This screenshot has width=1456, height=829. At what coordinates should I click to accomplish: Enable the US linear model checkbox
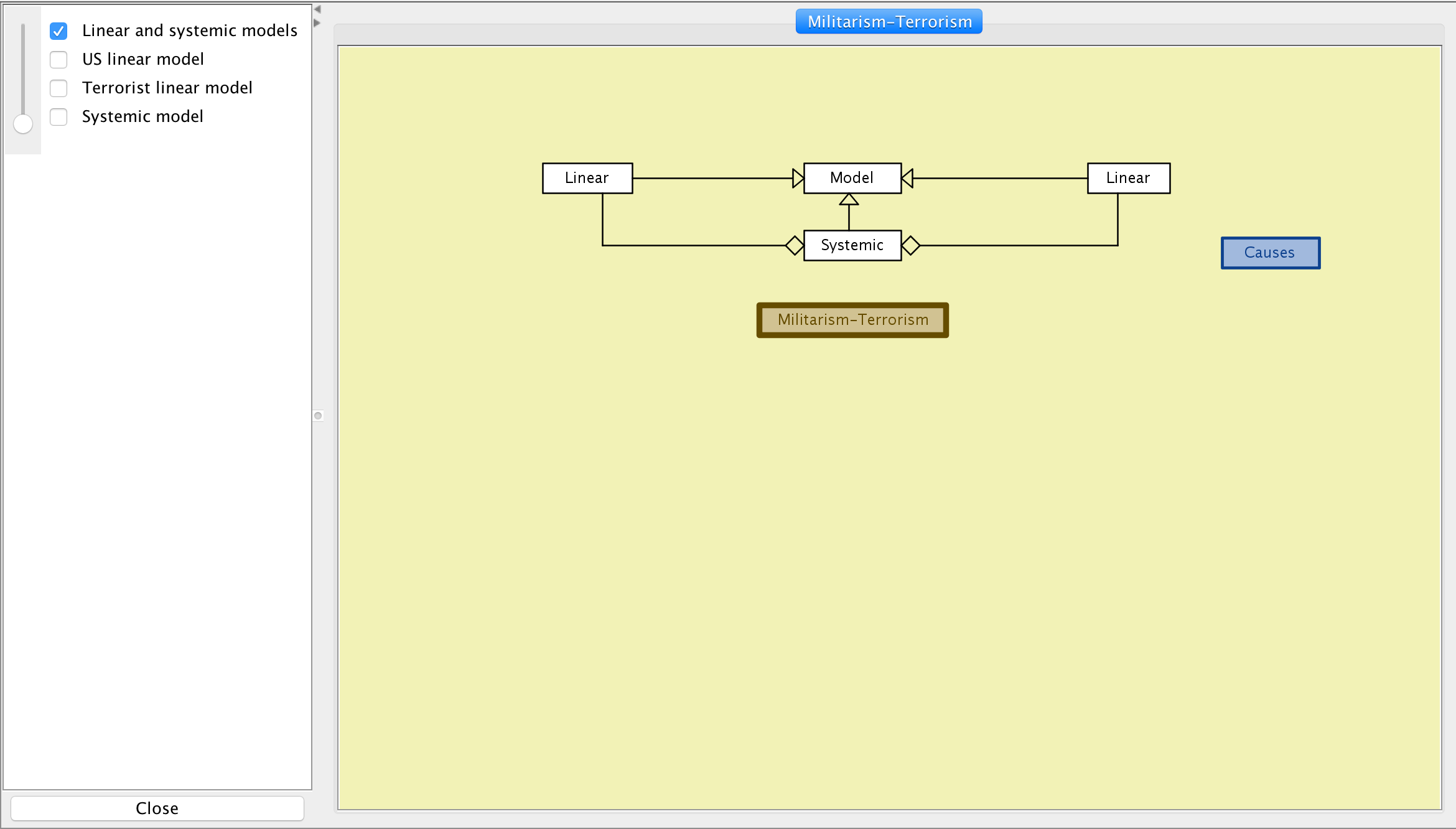click(58, 59)
